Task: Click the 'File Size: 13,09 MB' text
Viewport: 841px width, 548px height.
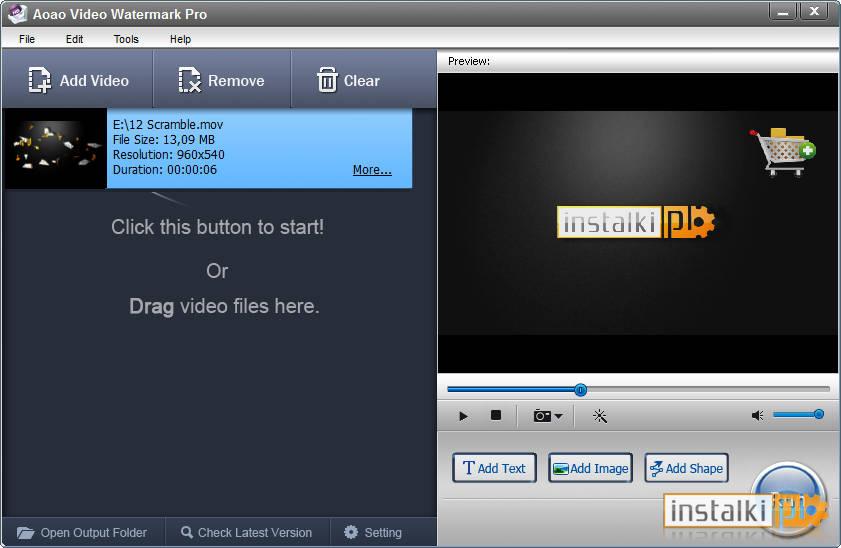Action: click(164, 139)
